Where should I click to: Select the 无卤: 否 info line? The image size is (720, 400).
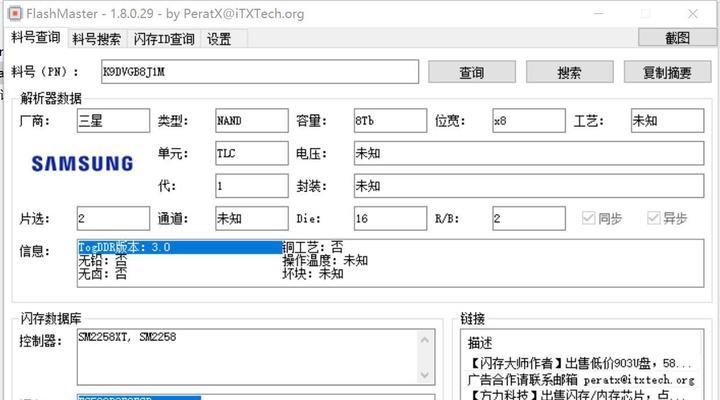pyautogui.click(x=102, y=274)
